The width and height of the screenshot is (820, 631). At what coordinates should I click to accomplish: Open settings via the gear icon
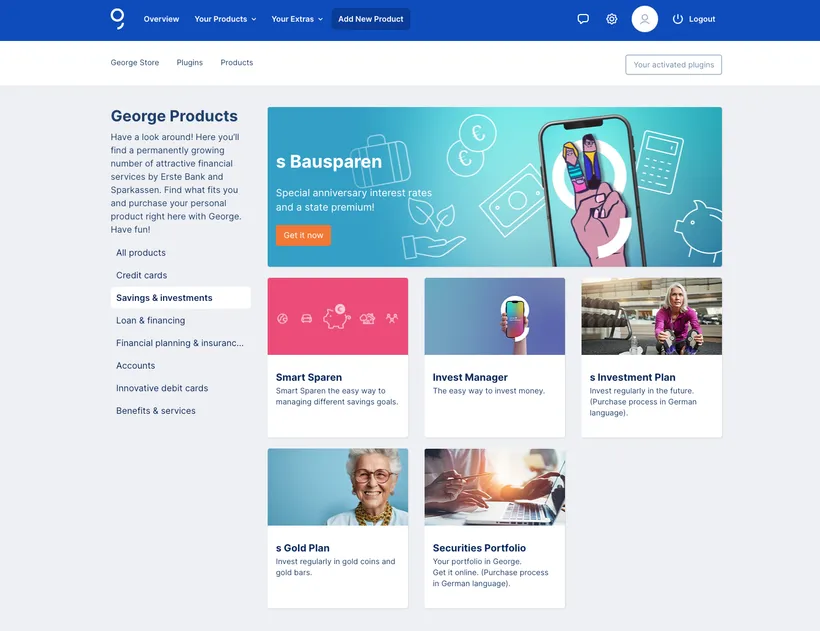pos(611,19)
